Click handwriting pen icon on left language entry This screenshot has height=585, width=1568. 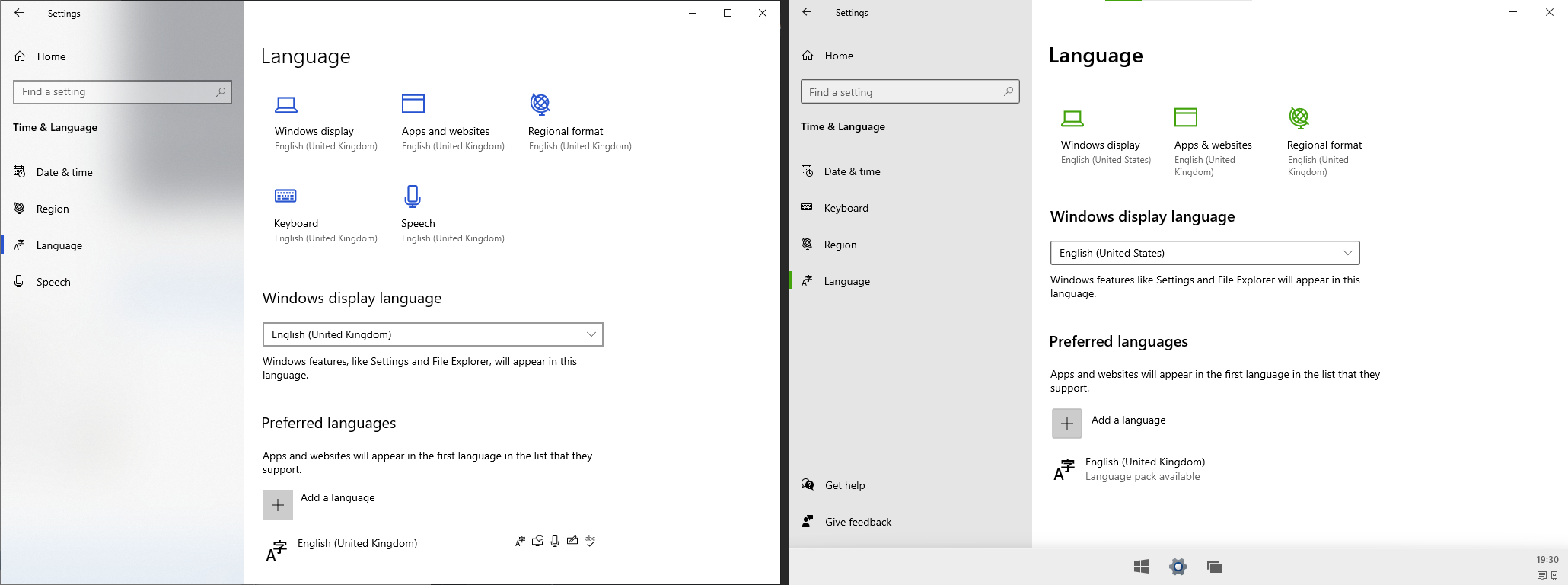(572, 541)
